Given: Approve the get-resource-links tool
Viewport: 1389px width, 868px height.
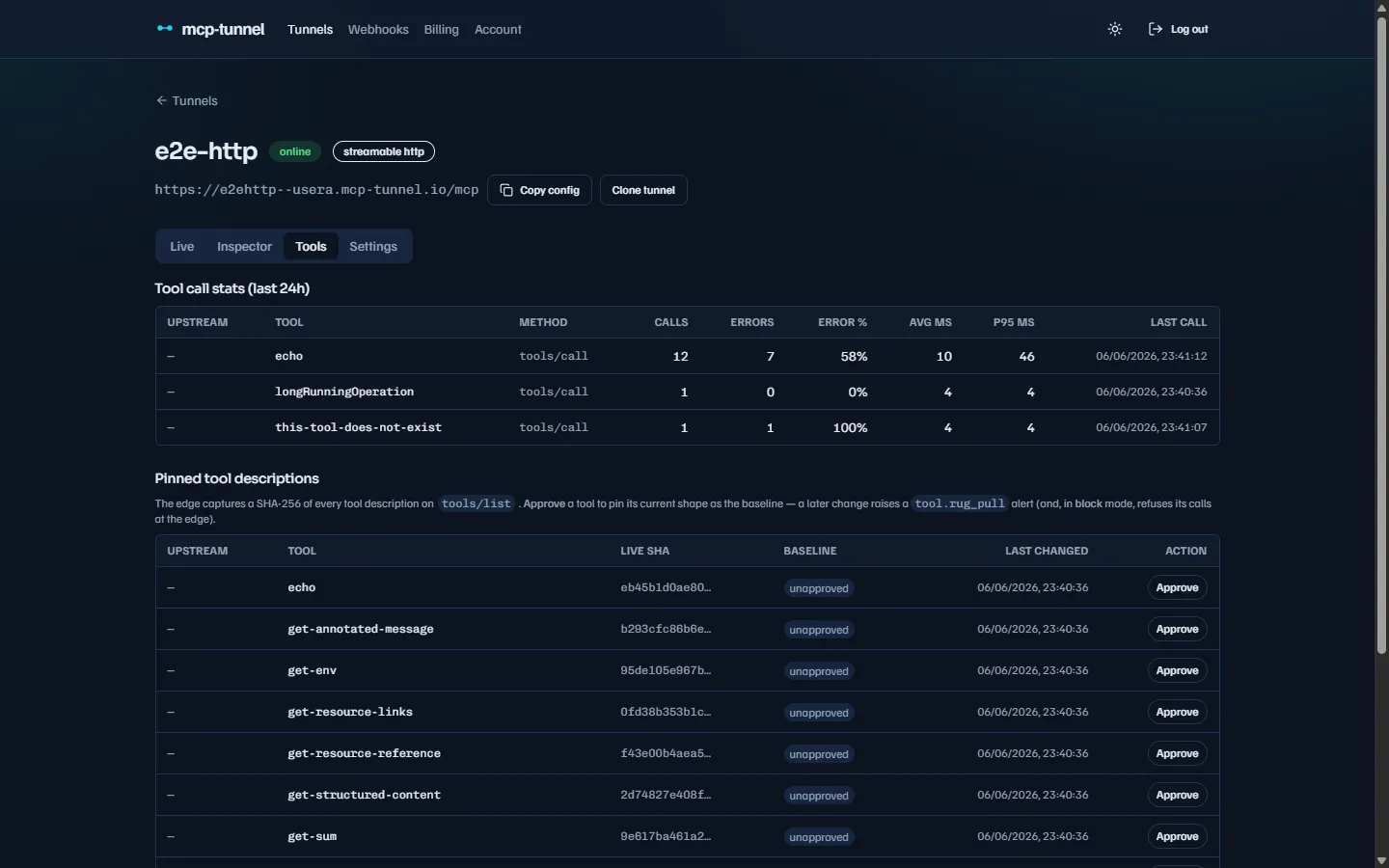Looking at the screenshot, I should (1178, 712).
